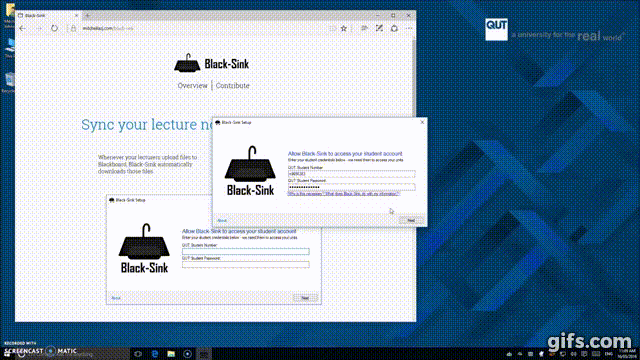Click the front Setup dialog title icon
The height and width of the screenshot is (360, 640).
coord(218,122)
